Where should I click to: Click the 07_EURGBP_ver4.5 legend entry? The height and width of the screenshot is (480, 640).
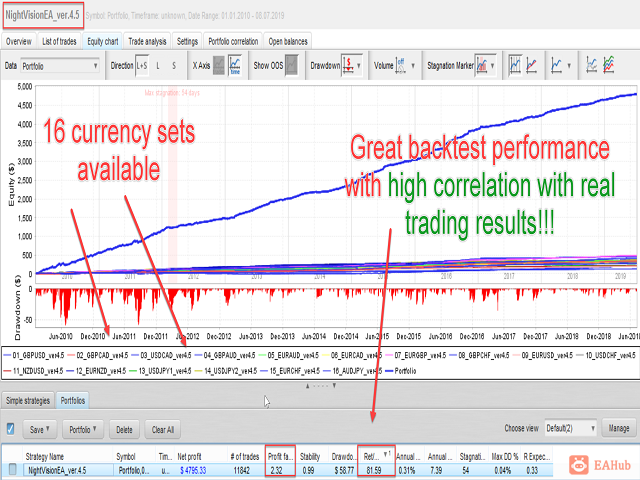tap(416, 356)
